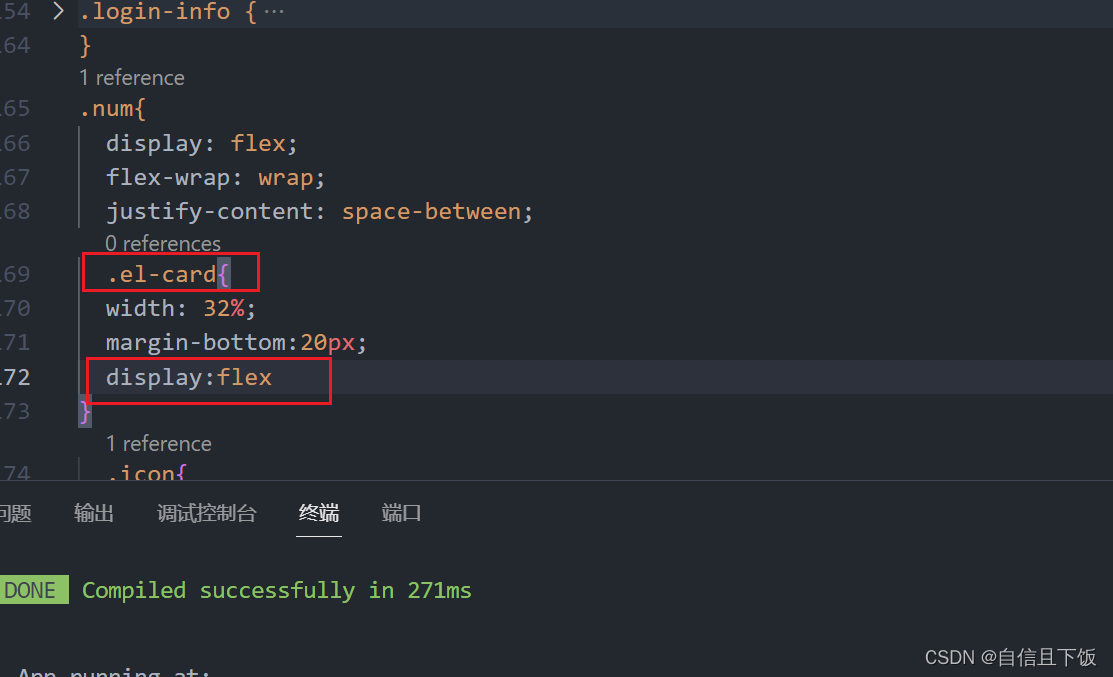Click "0 references" above the .el-card selector

(x=162, y=243)
